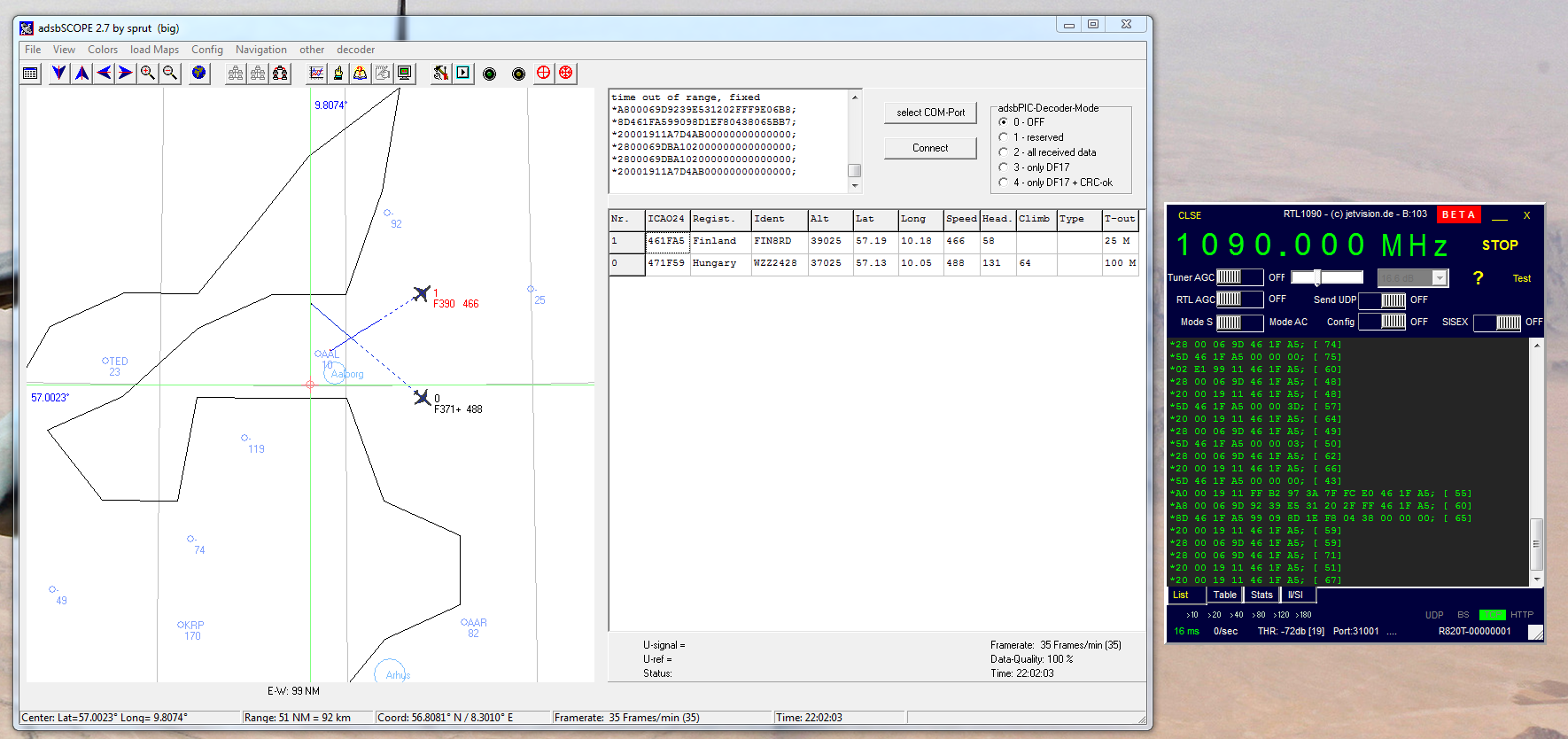Click the red crosshair circle icon
The height and width of the screenshot is (739, 1568).
tap(543, 74)
